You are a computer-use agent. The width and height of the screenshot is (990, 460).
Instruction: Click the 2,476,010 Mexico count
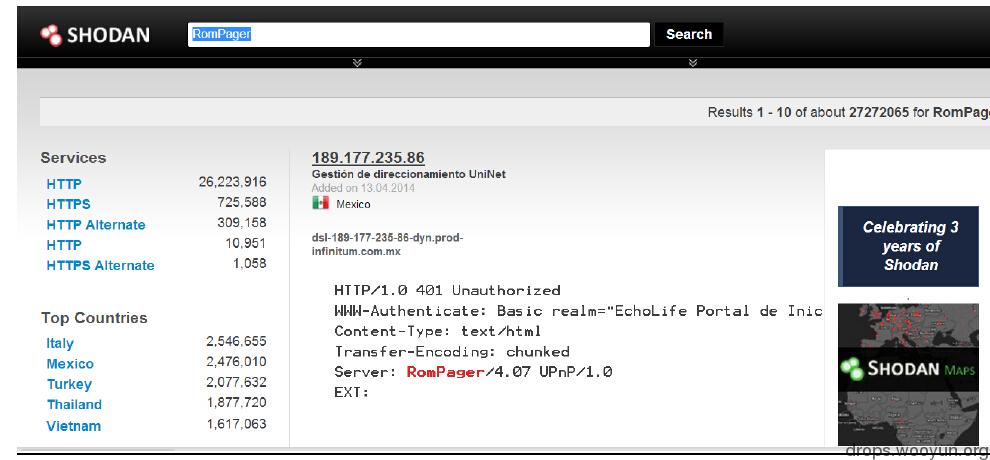236,362
